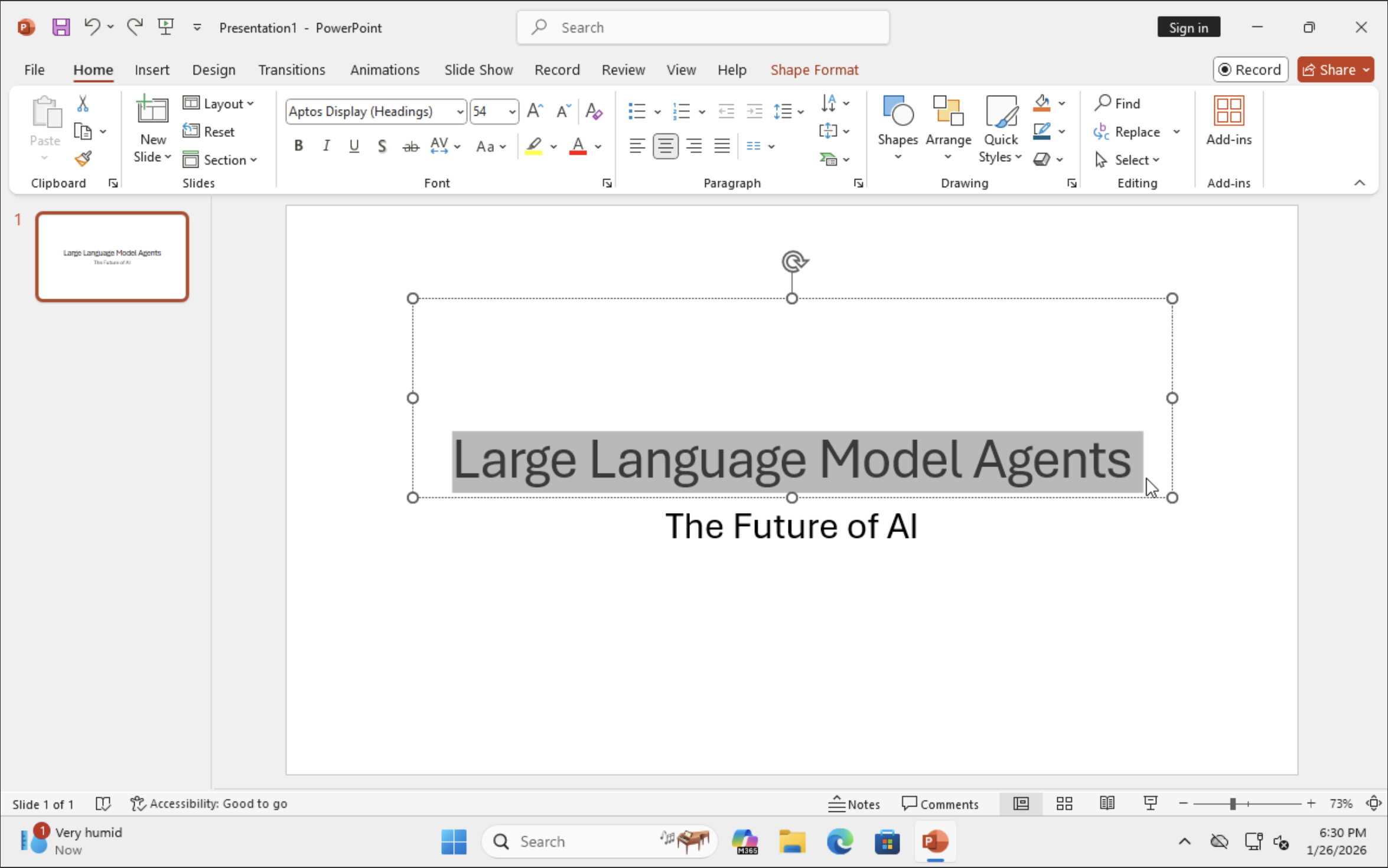Click the Cut scissors icon
This screenshot has width=1388, height=868.
(x=83, y=104)
